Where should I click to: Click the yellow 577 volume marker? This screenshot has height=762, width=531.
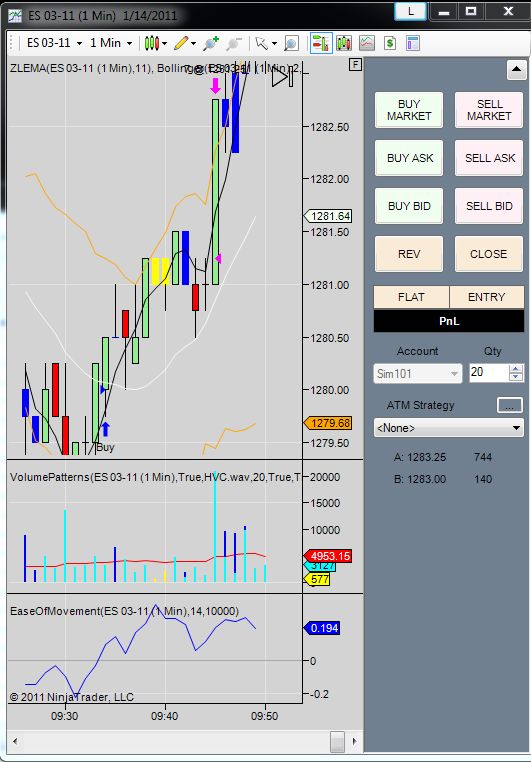tap(317, 579)
